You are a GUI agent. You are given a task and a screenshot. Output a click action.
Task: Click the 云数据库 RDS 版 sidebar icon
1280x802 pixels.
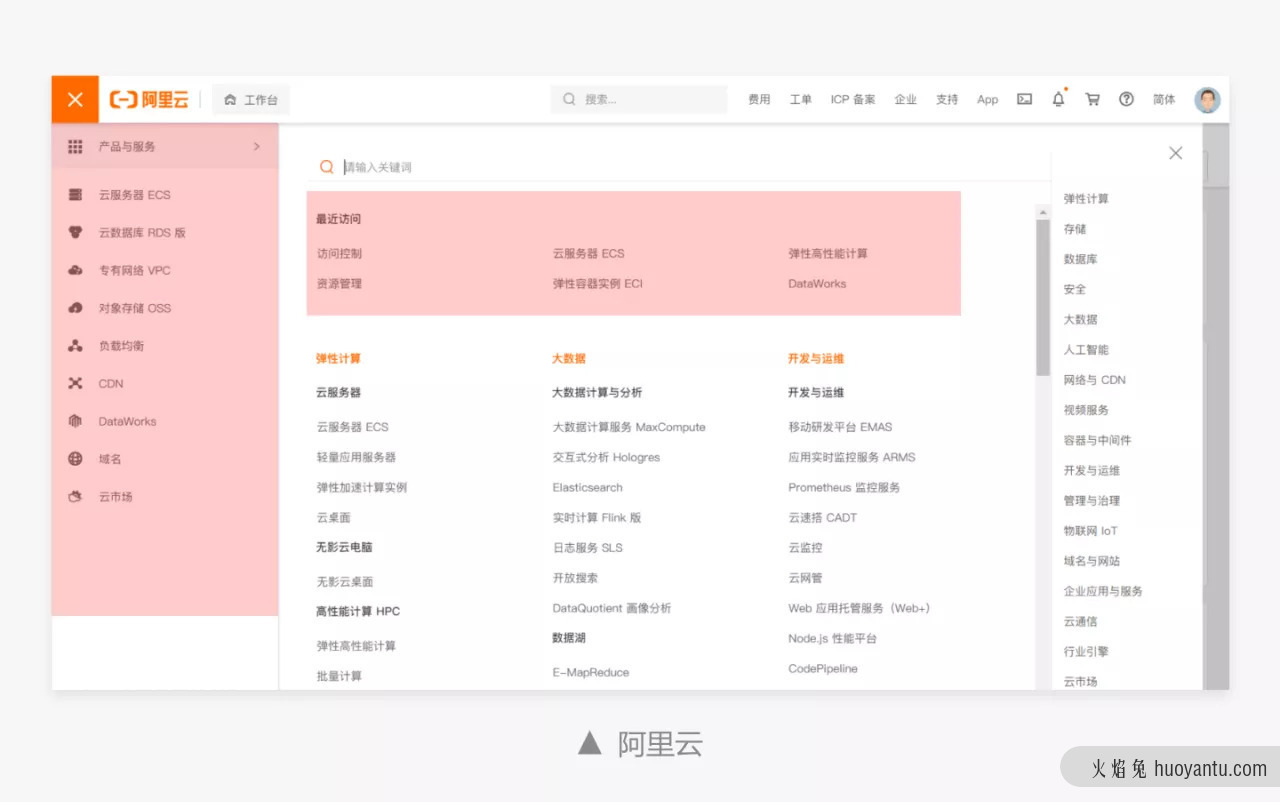coord(75,232)
